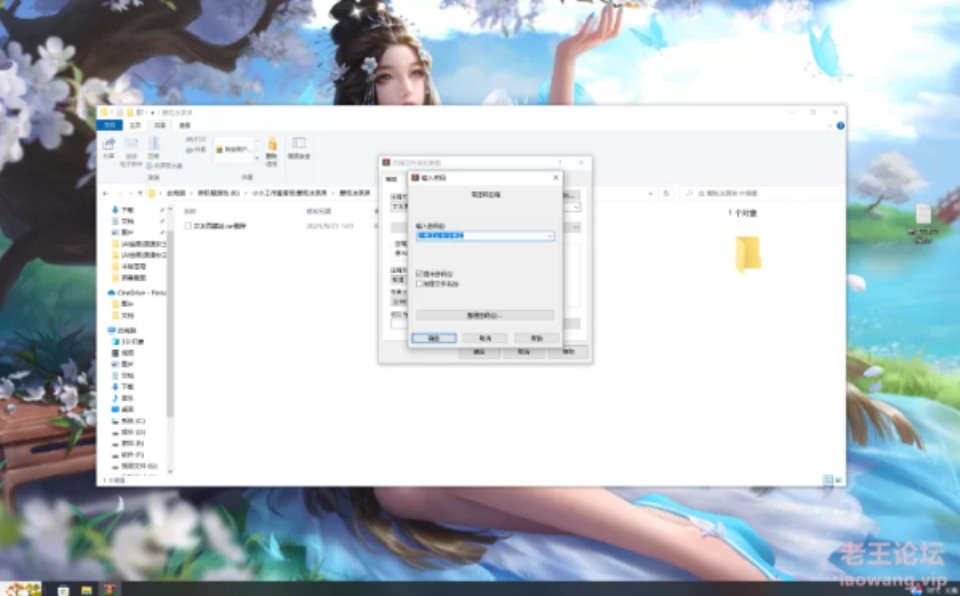Click the Explorer forward navigation arrow
The height and width of the screenshot is (596, 960).
tap(119, 193)
